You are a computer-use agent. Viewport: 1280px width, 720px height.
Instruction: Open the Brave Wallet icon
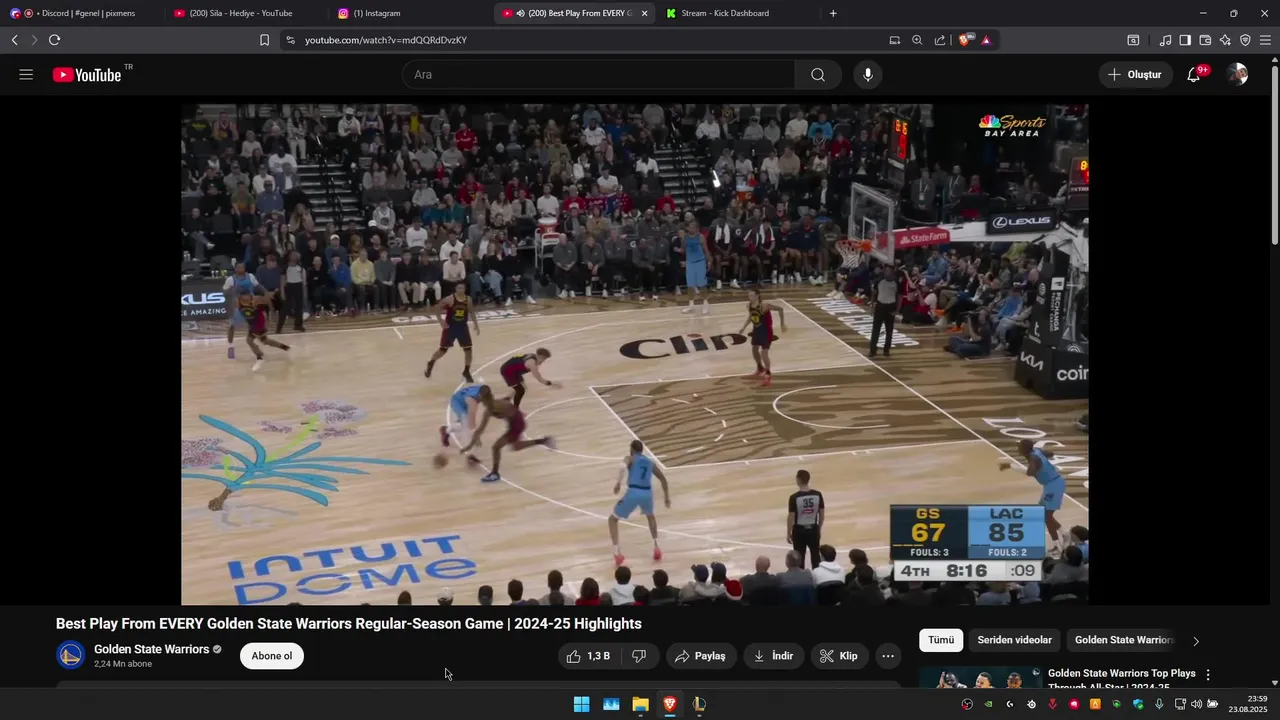point(1205,40)
